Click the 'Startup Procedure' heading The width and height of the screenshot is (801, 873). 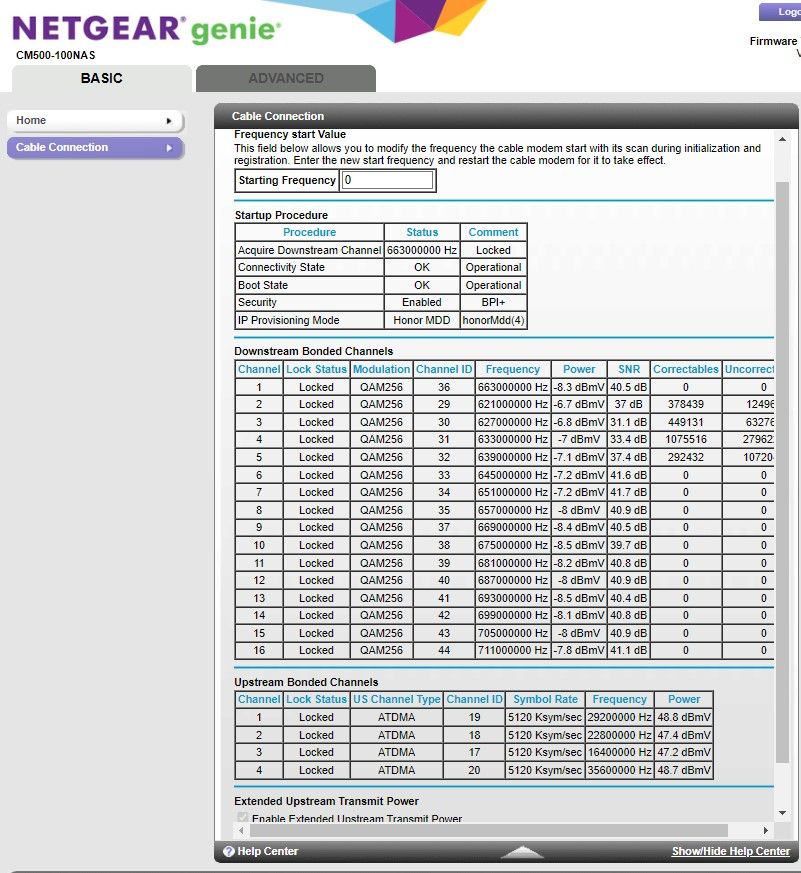(281, 215)
